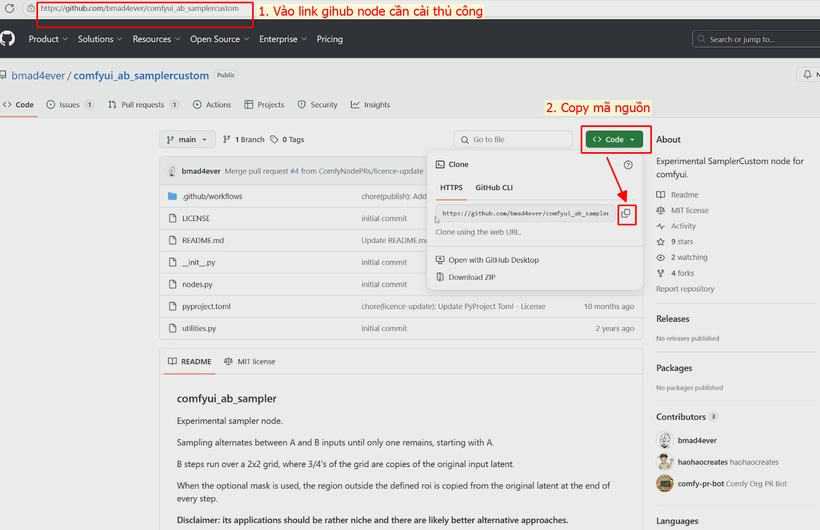Viewport: 820px width, 530px height.
Task: Open the Actions tab
Action: click(212, 105)
